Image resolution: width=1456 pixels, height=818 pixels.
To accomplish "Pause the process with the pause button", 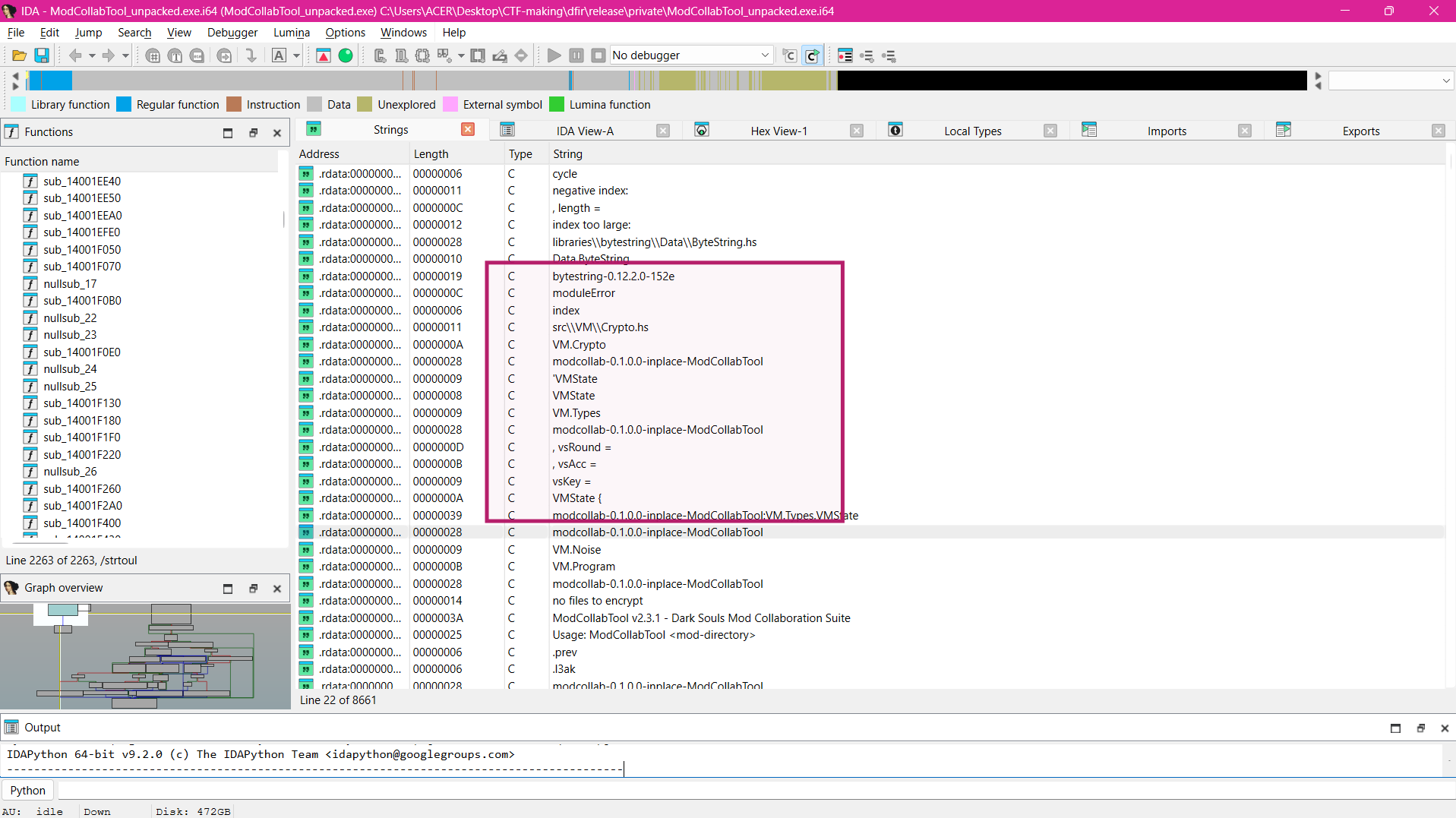I will pyautogui.click(x=576, y=55).
